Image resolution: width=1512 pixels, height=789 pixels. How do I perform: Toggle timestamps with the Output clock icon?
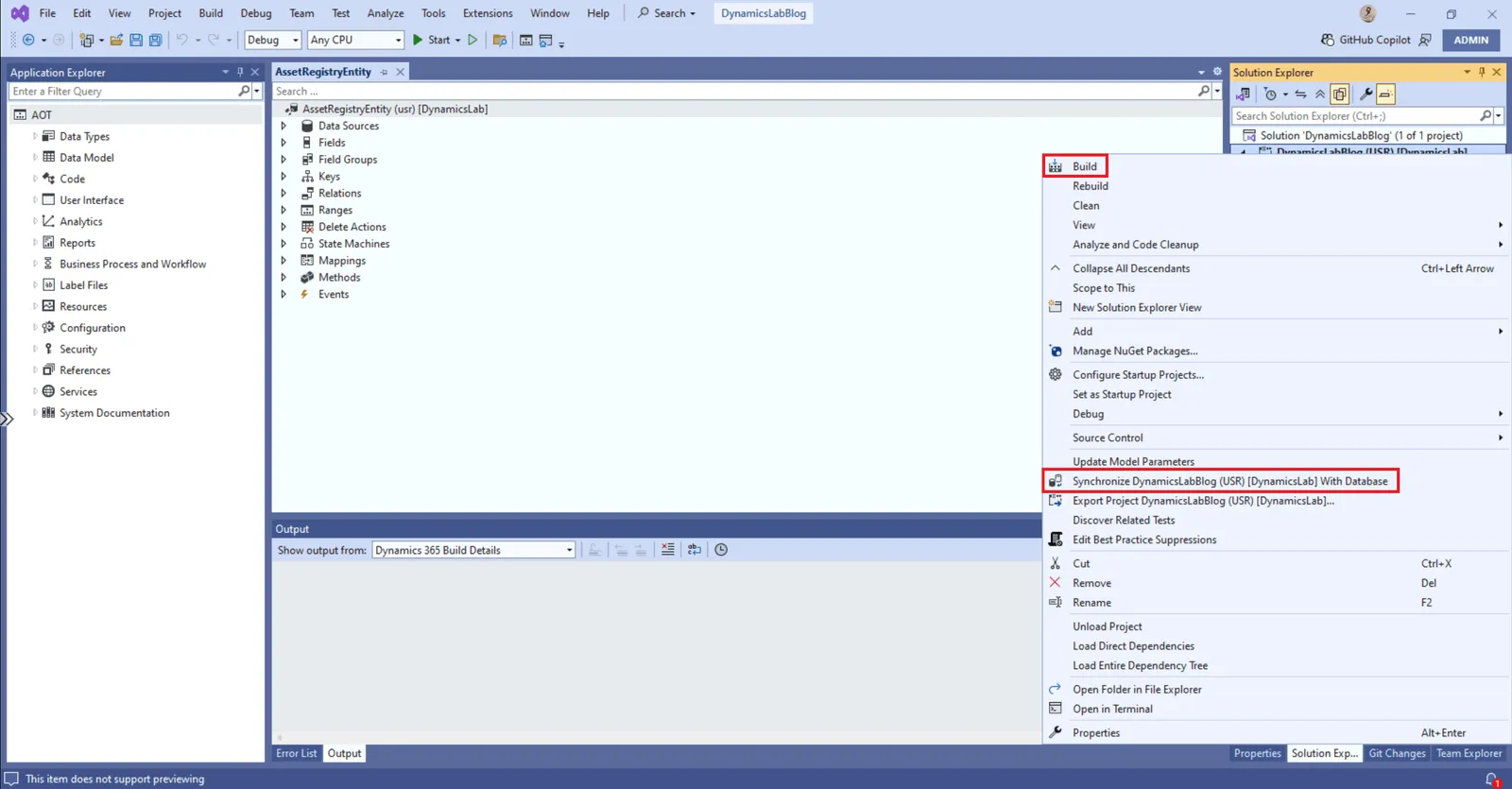[721, 550]
